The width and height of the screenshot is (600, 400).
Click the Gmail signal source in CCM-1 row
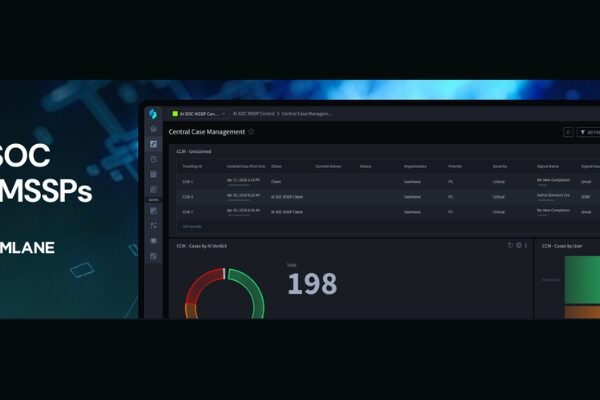[586, 181]
